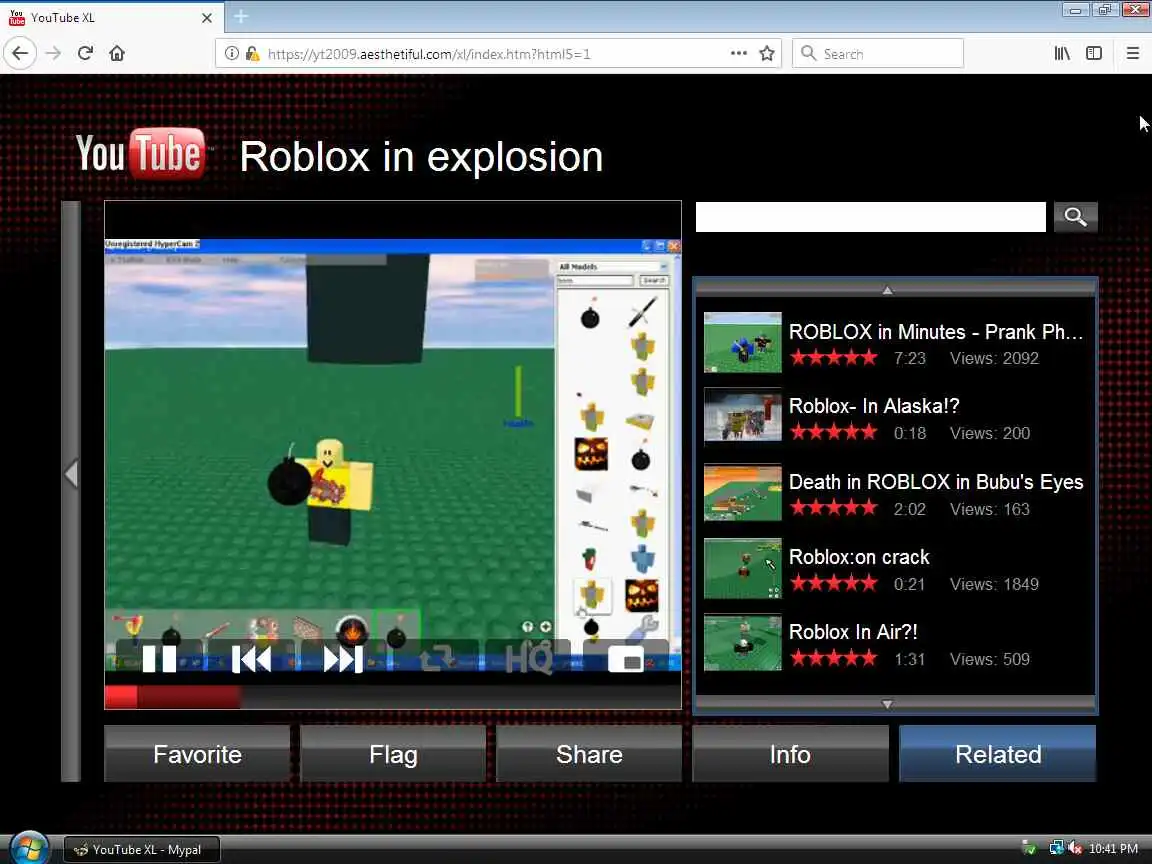Open the Share tab
The height and width of the screenshot is (864, 1152).
[589, 754]
